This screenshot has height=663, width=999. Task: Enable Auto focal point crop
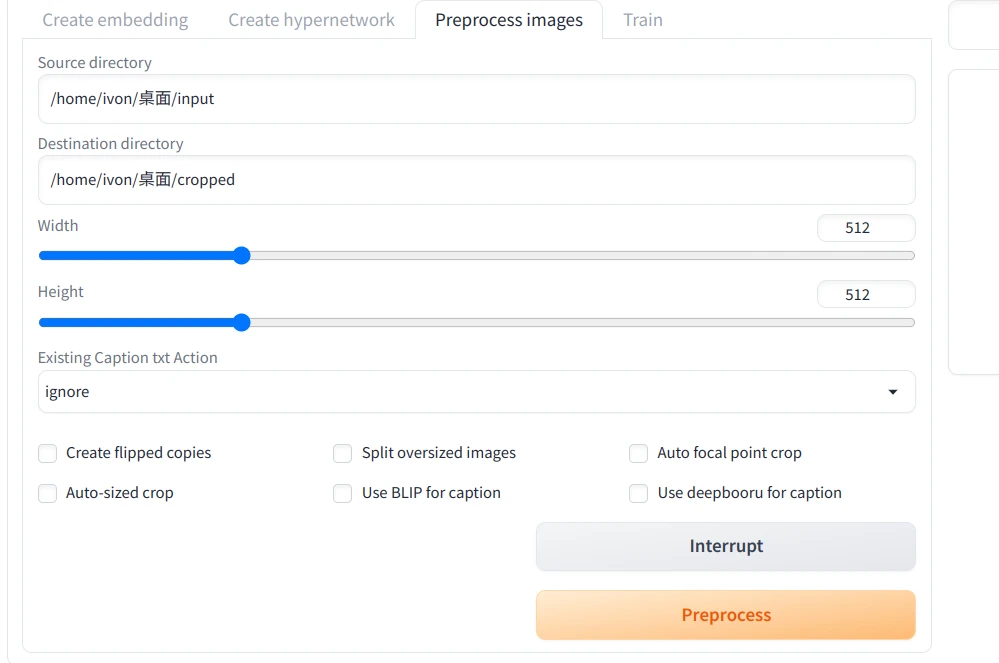coord(639,454)
